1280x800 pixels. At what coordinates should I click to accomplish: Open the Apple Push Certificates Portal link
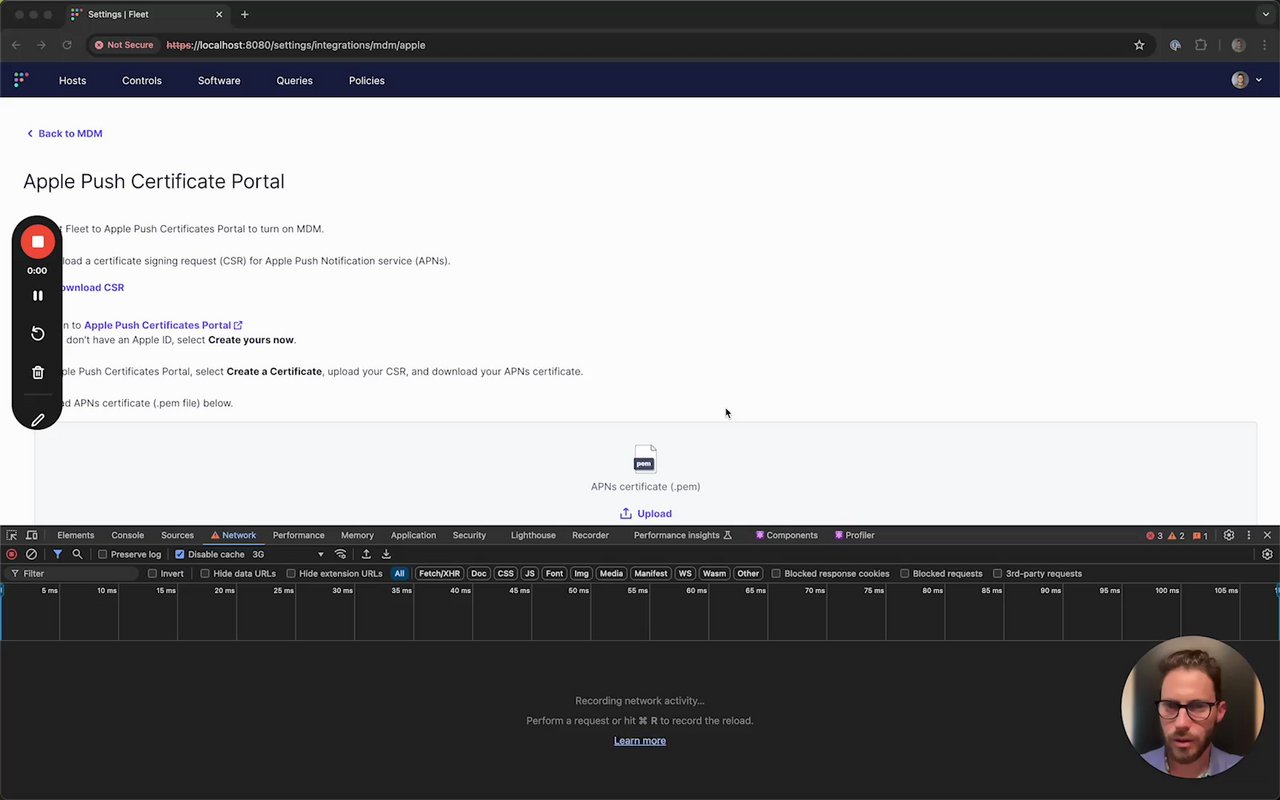pyautogui.click(x=163, y=325)
